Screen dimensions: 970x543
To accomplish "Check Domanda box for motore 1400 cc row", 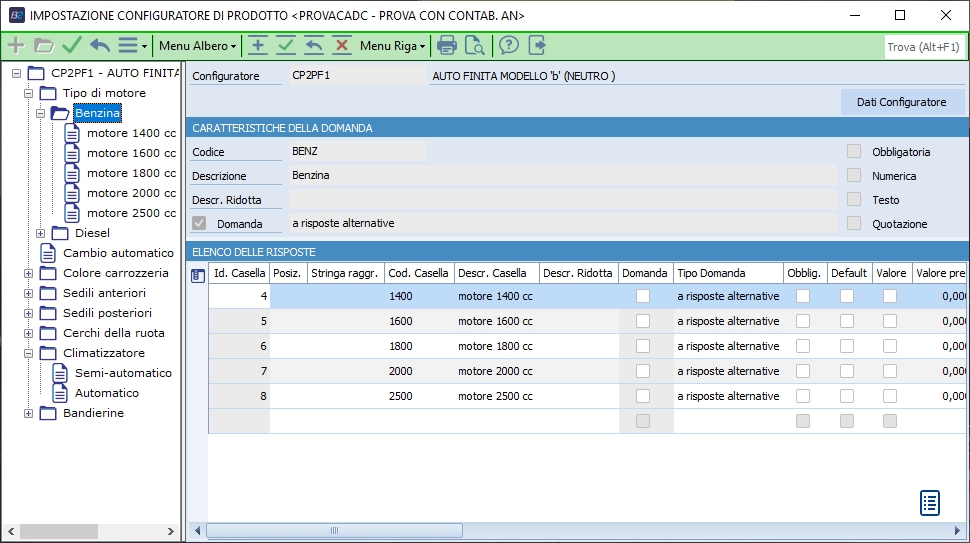I will (x=643, y=296).
